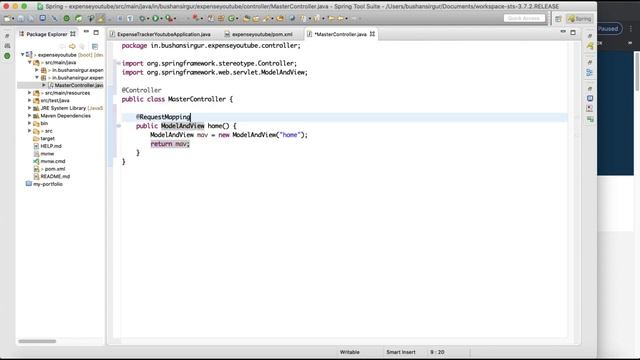Expand MasterController.java tree node
Viewport: 640px width, 360px height.
pos(44,85)
